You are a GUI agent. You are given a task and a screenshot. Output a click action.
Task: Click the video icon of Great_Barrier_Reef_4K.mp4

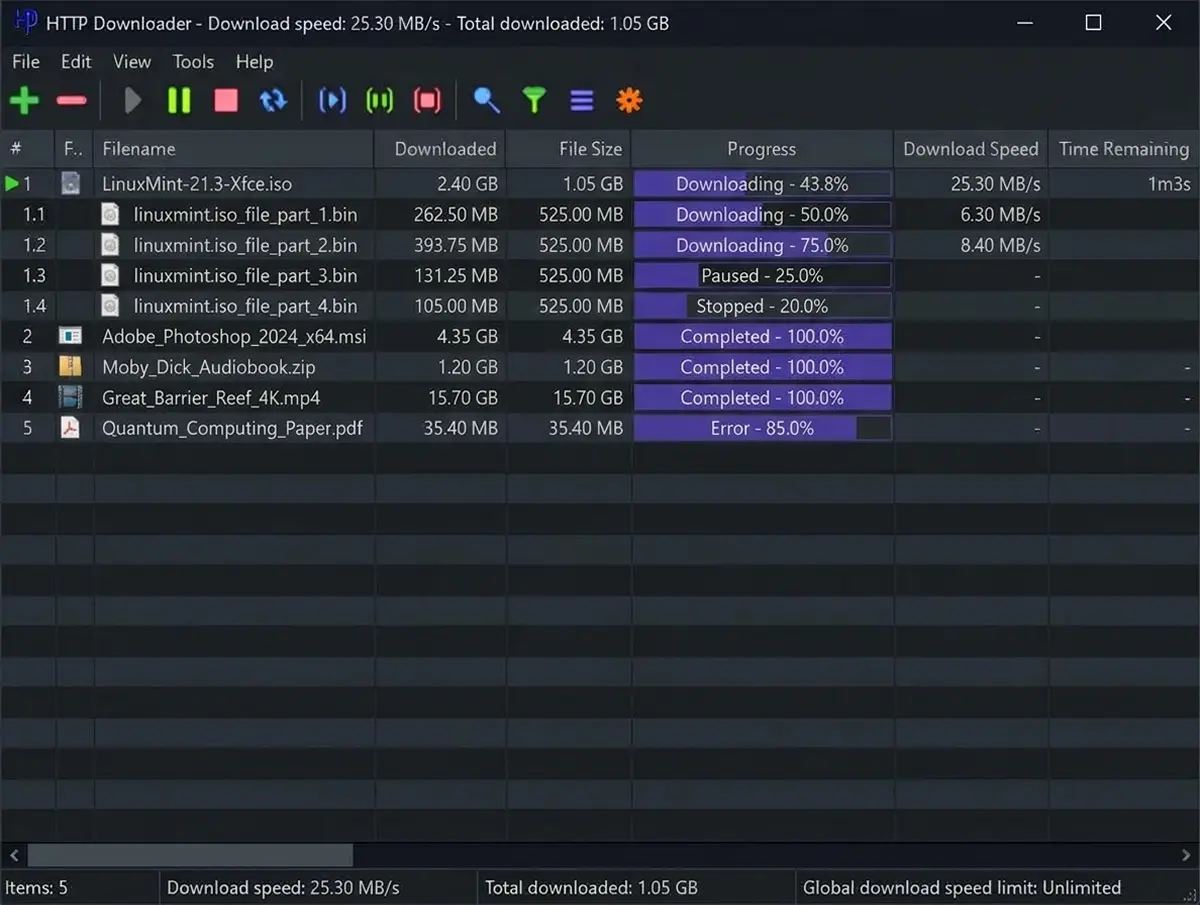pyautogui.click(x=70, y=398)
